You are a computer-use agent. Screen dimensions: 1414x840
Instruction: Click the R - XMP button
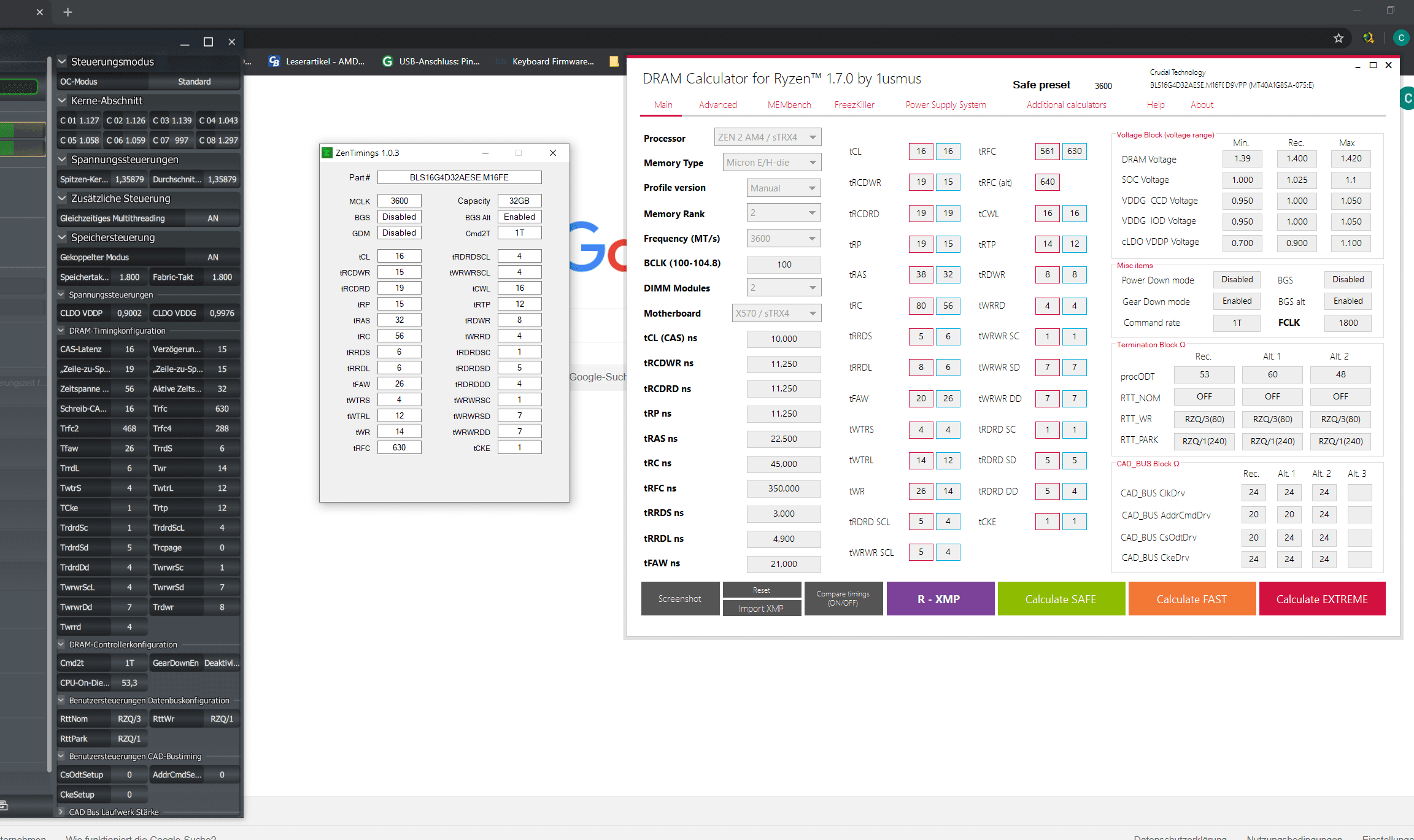pos(940,599)
